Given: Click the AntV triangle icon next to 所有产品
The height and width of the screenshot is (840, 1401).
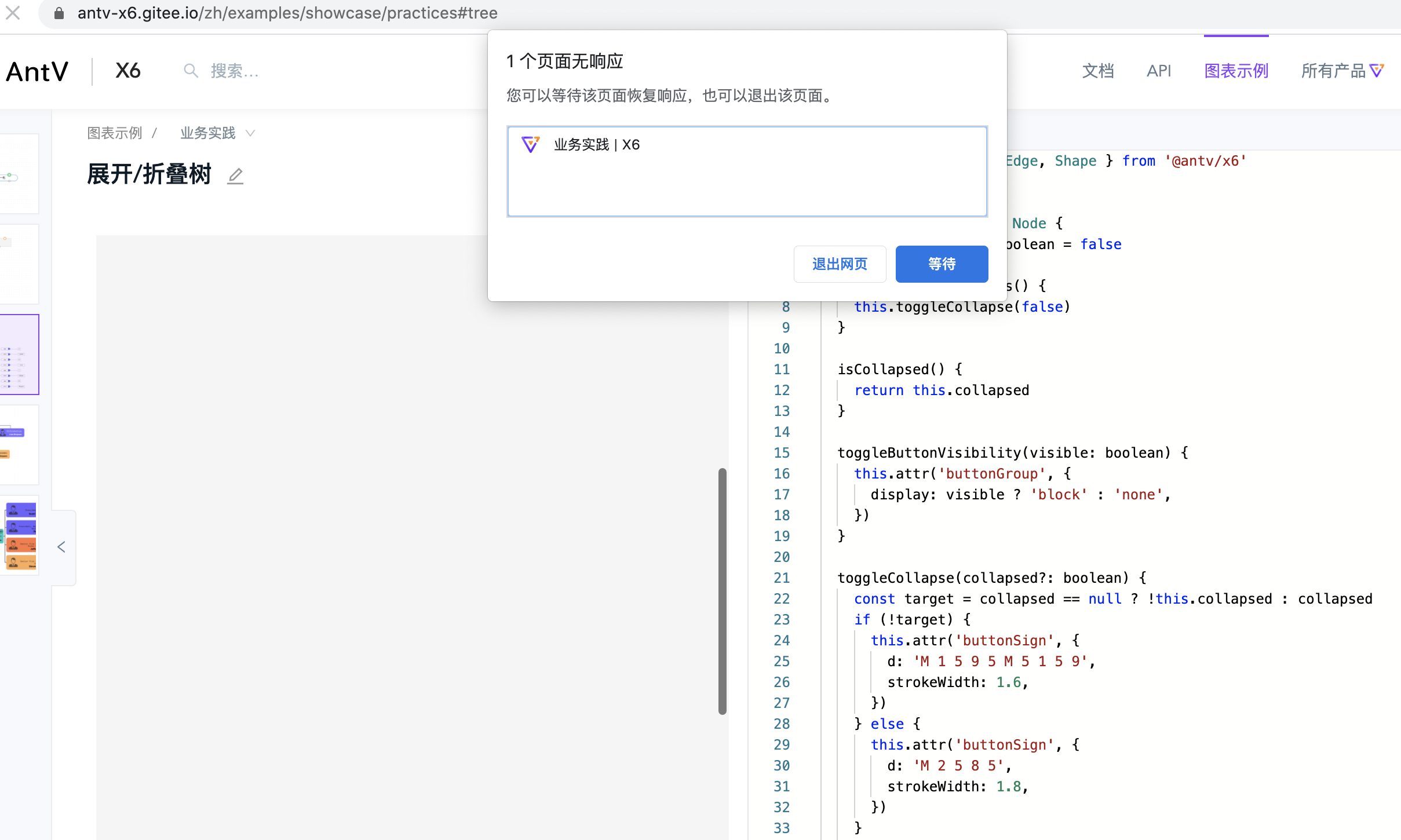Looking at the screenshot, I should [x=1377, y=70].
